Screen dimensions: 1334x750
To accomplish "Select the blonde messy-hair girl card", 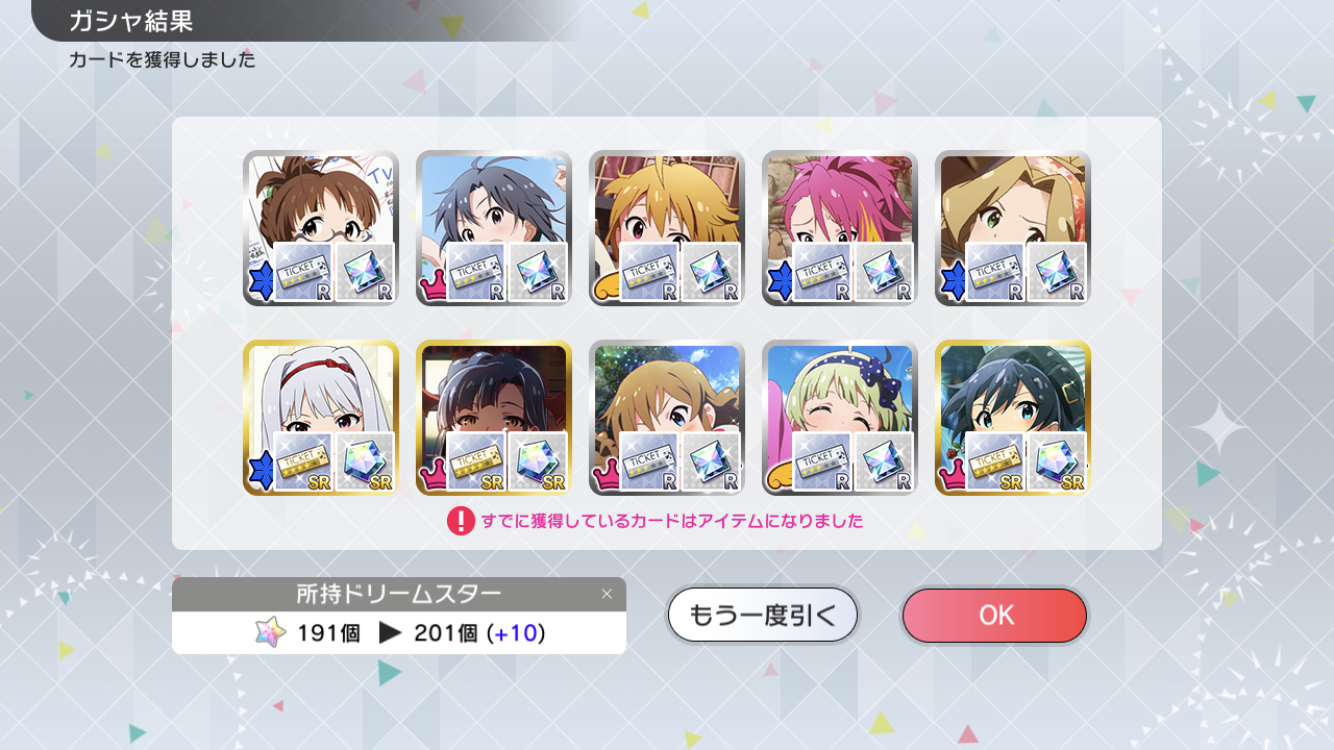I will point(667,228).
